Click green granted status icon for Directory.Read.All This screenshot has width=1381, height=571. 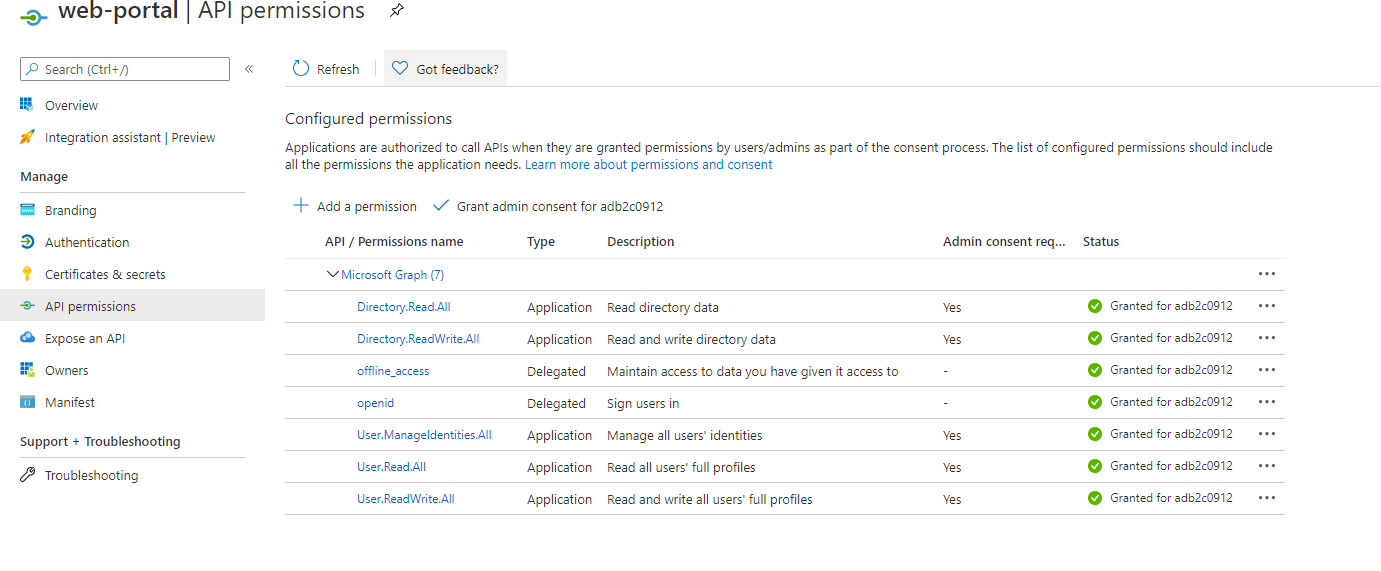pos(1095,306)
